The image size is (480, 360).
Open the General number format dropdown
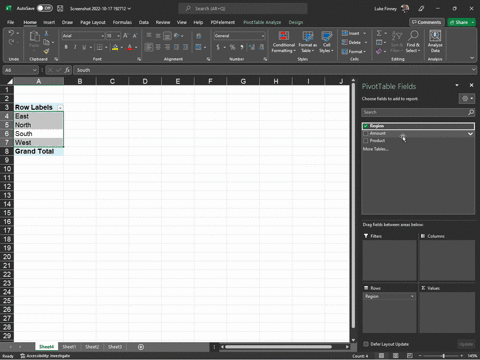click(x=263, y=36)
